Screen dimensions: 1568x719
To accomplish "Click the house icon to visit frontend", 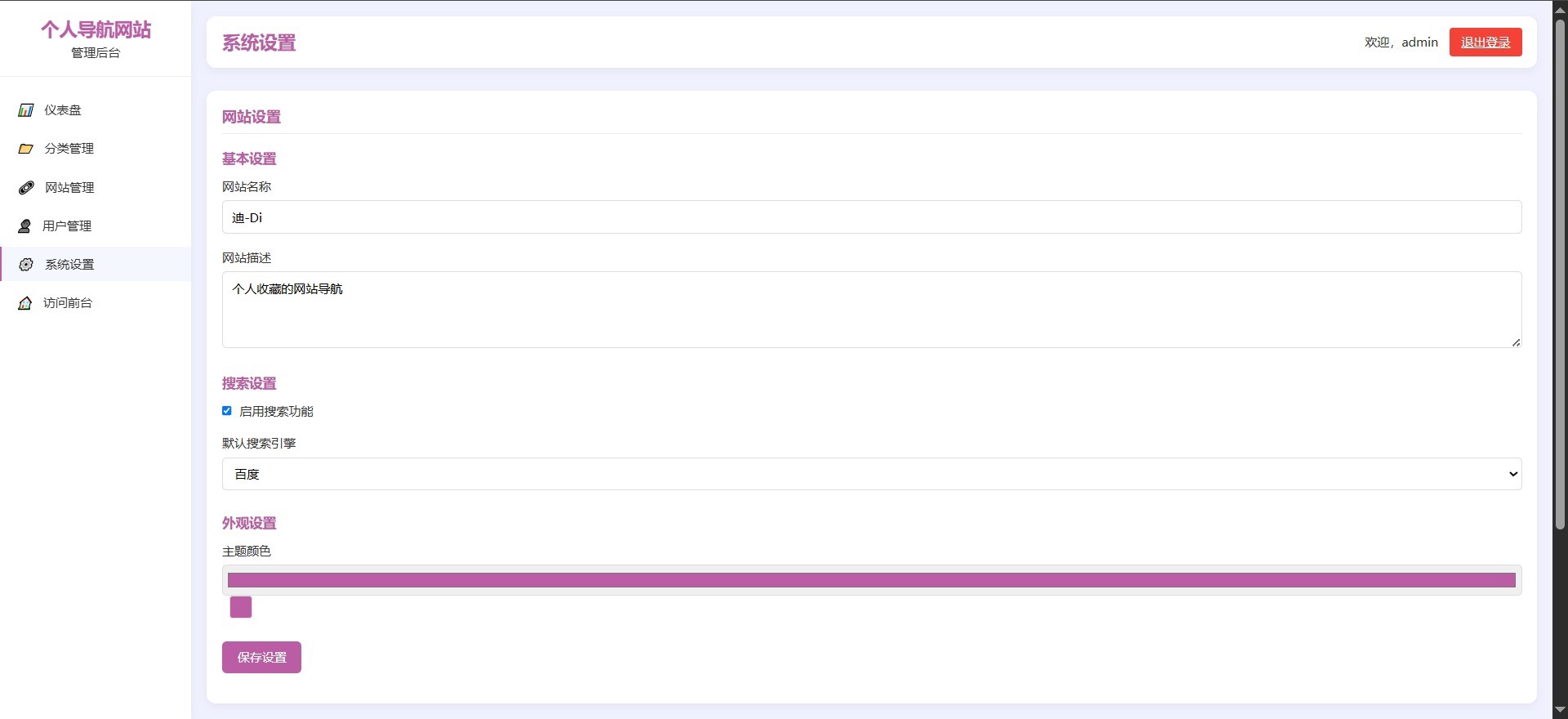I will tap(25, 303).
